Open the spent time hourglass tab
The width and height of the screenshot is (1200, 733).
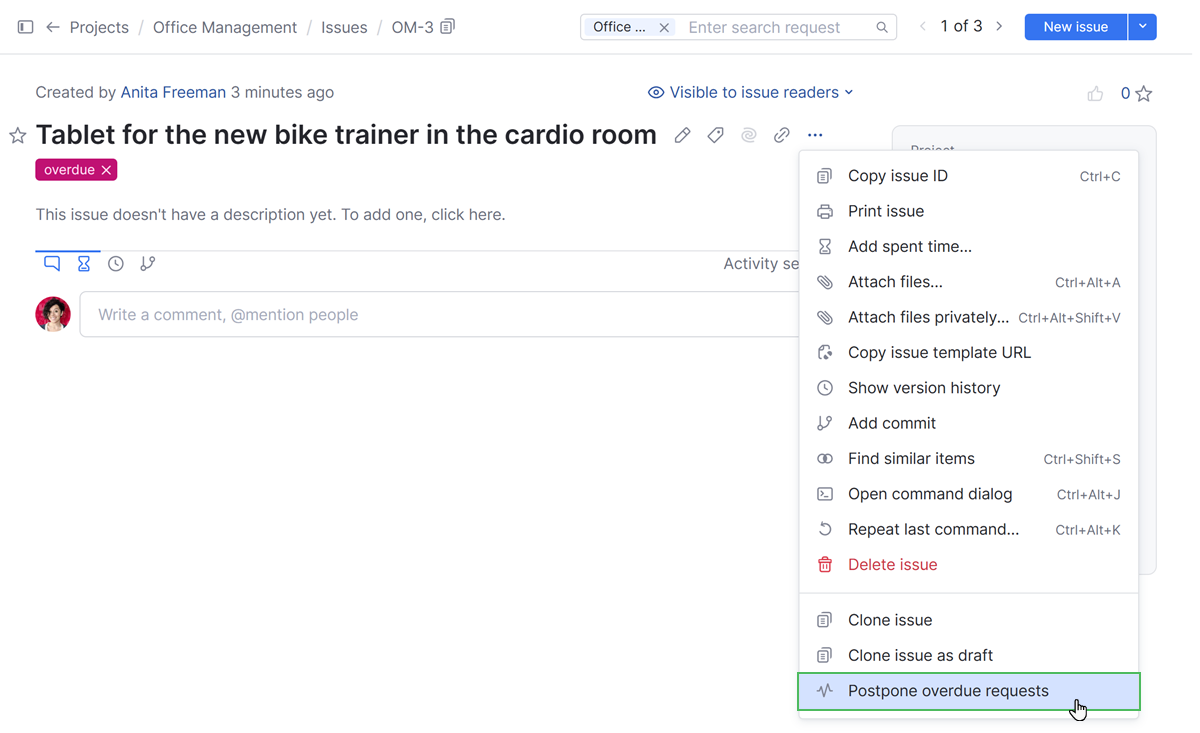pos(84,264)
